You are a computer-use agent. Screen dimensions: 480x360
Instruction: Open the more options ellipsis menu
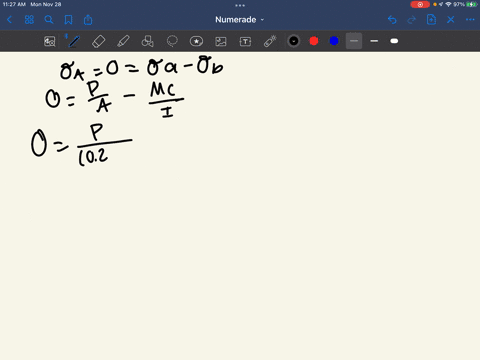(x=470, y=20)
